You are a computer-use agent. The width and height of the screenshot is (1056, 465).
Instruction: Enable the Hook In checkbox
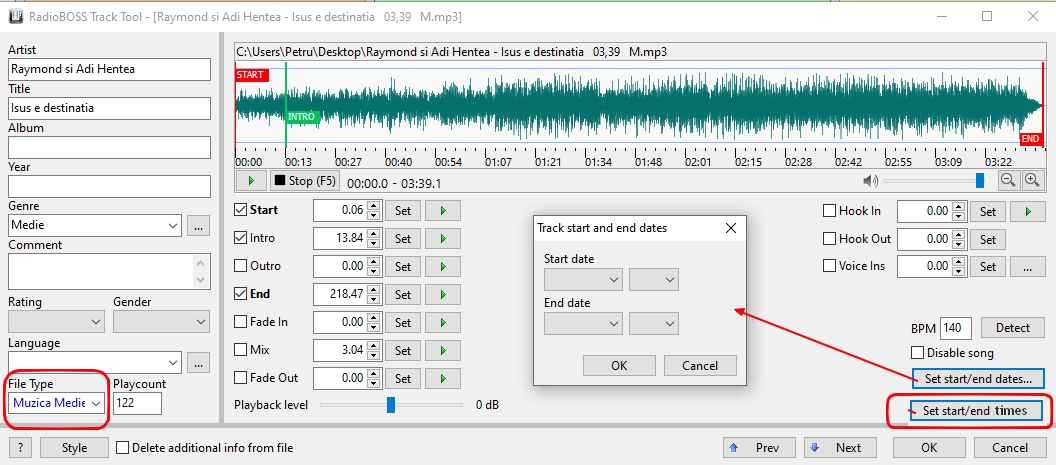click(830, 211)
